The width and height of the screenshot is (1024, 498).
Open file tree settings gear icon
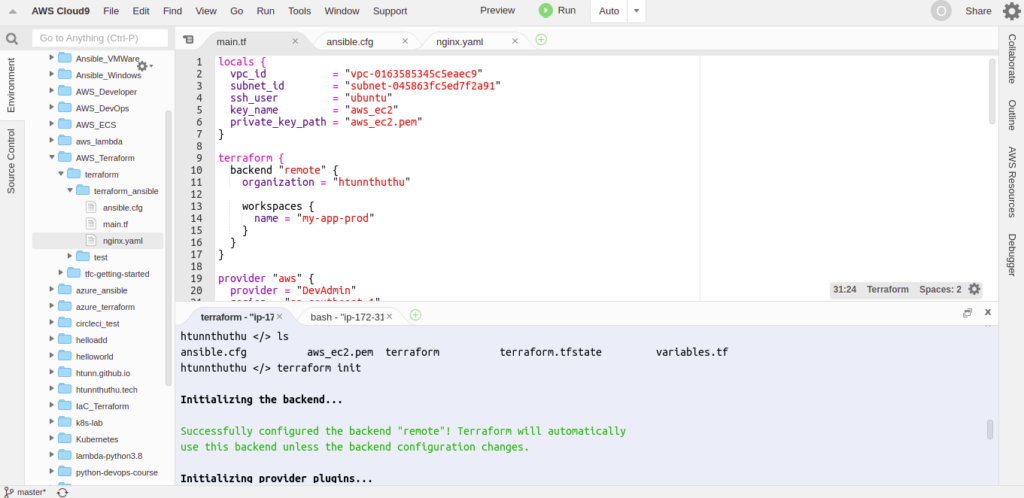click(142, 66)
